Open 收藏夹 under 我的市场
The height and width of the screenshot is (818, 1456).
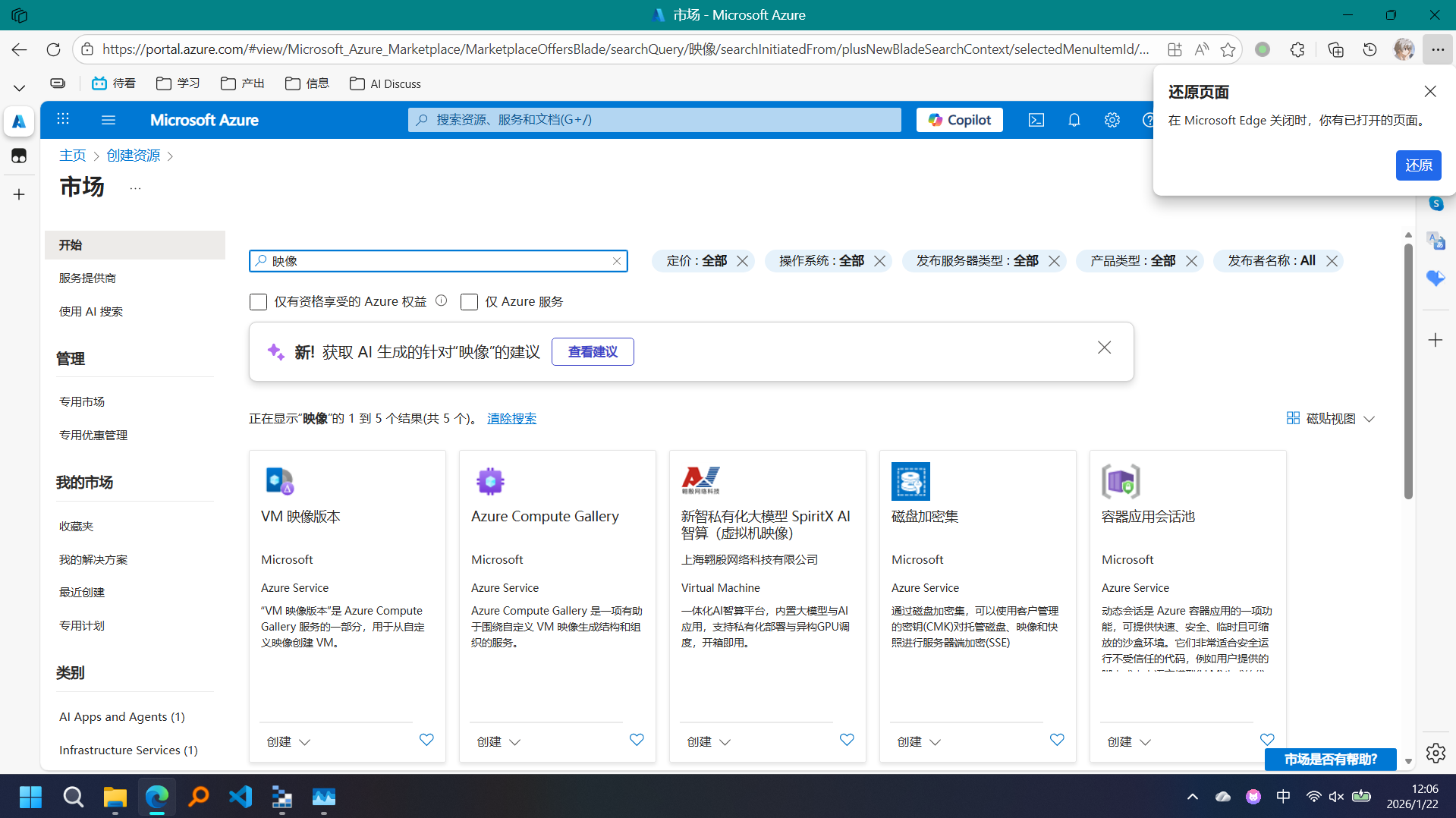(77, 526)
